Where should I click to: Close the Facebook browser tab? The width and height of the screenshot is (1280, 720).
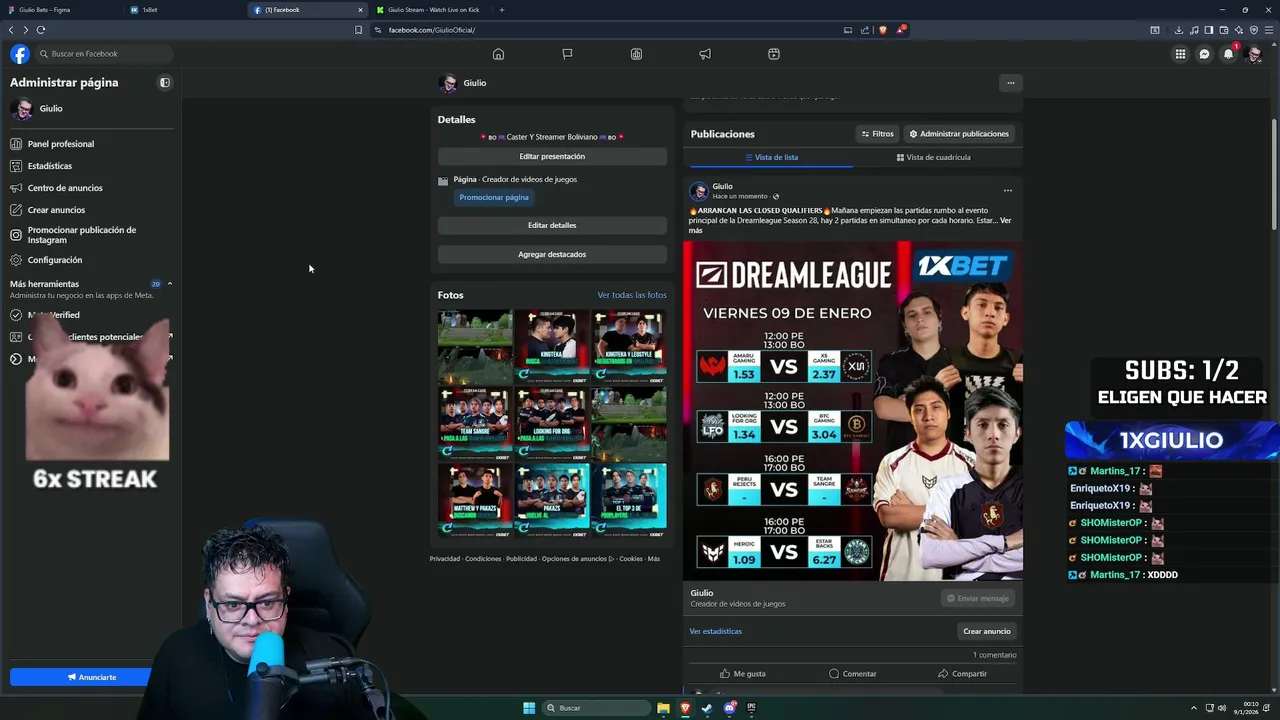click(360, 10)
